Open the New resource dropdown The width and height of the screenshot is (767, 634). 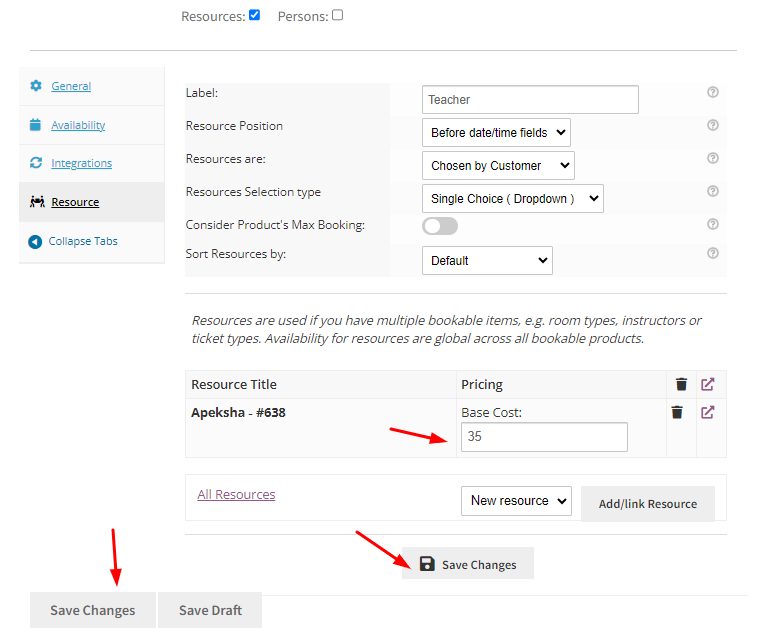pos(516,500)
